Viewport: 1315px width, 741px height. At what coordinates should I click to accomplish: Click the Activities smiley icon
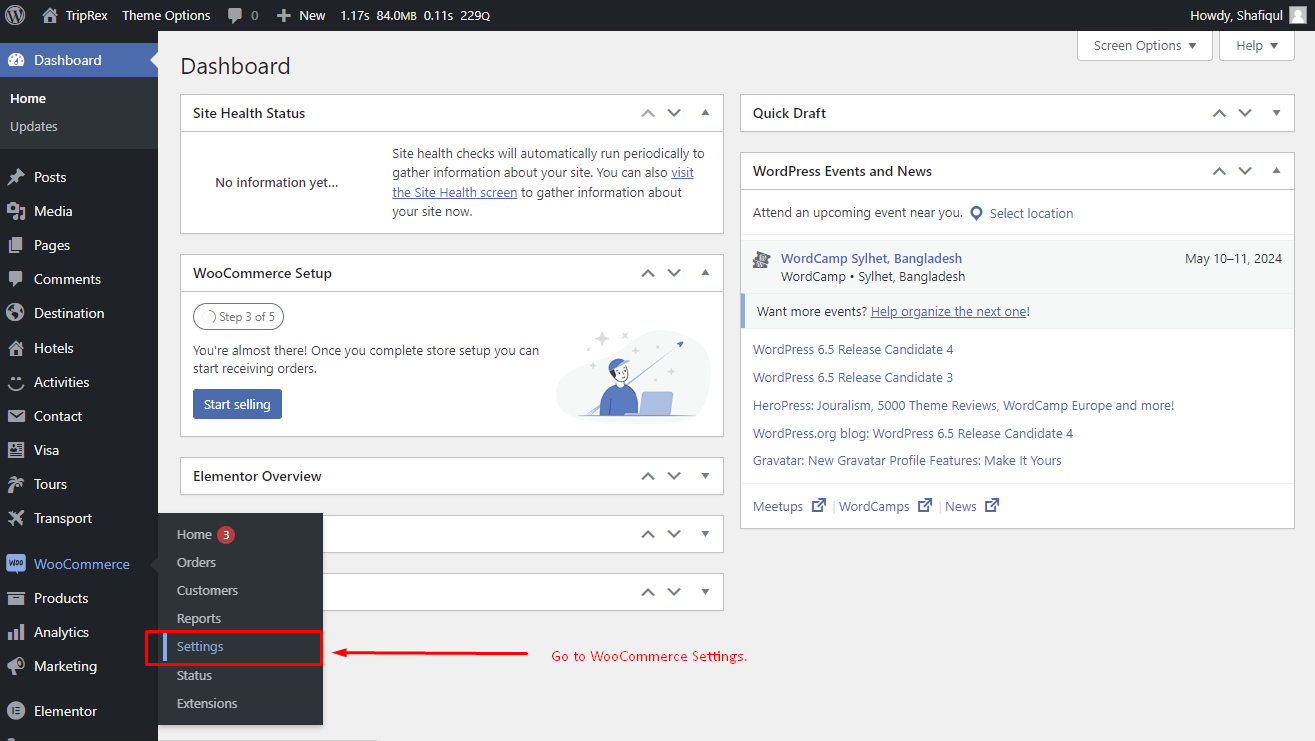pyautogui.click(x=16, y=382)
